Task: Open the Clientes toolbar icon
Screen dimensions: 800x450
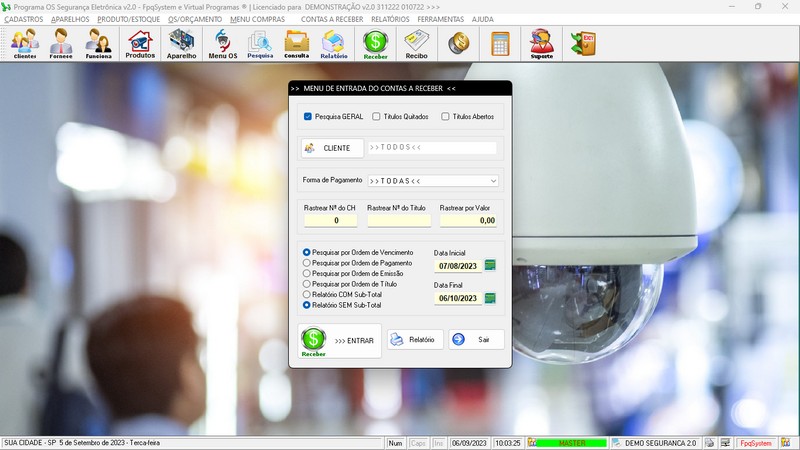Action: (25, 44)
